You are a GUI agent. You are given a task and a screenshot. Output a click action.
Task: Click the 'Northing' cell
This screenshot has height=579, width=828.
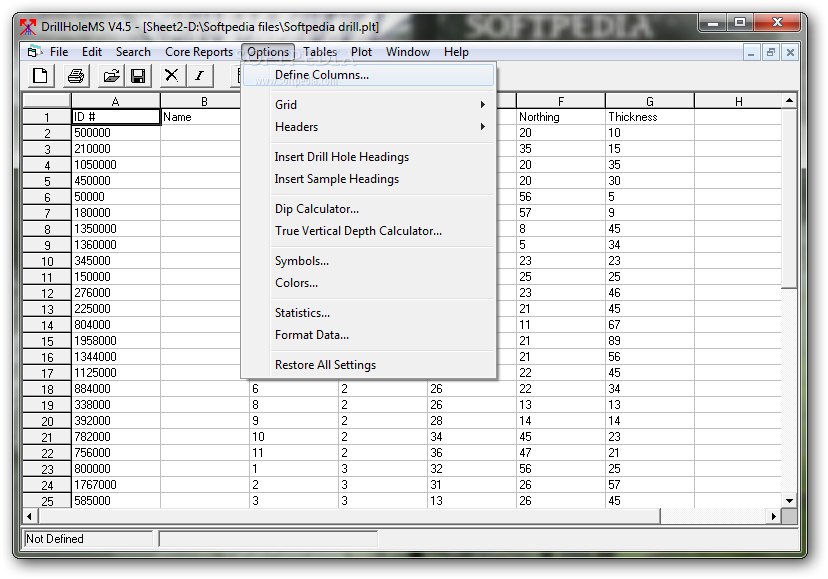[x=560, y=117]
